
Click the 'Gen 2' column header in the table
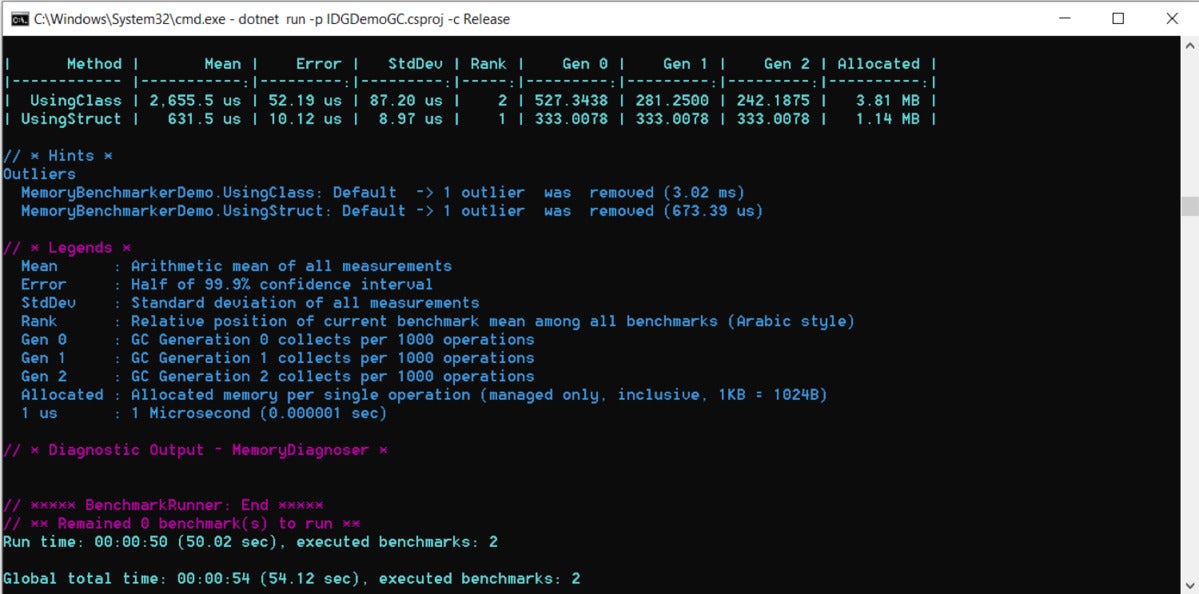coord(787,64)
